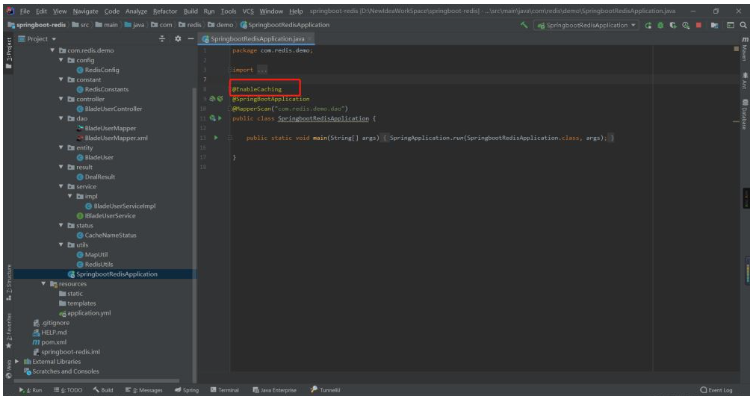Open the TODO tool window

[68, 390]
